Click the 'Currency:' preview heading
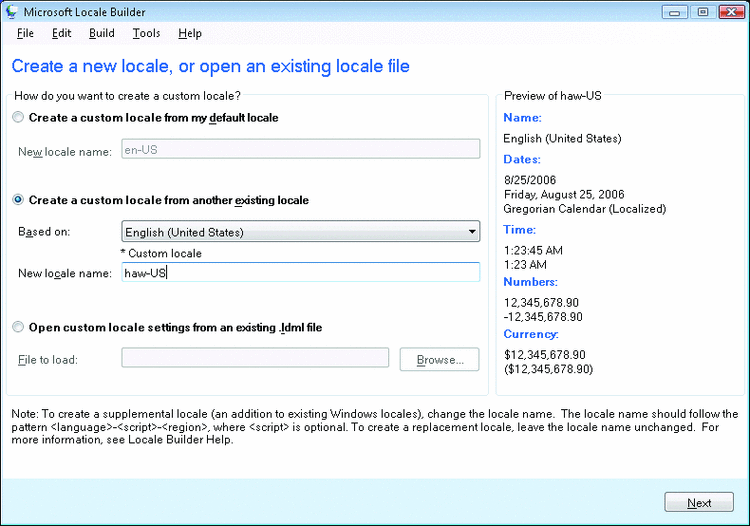 coord(531,334)
